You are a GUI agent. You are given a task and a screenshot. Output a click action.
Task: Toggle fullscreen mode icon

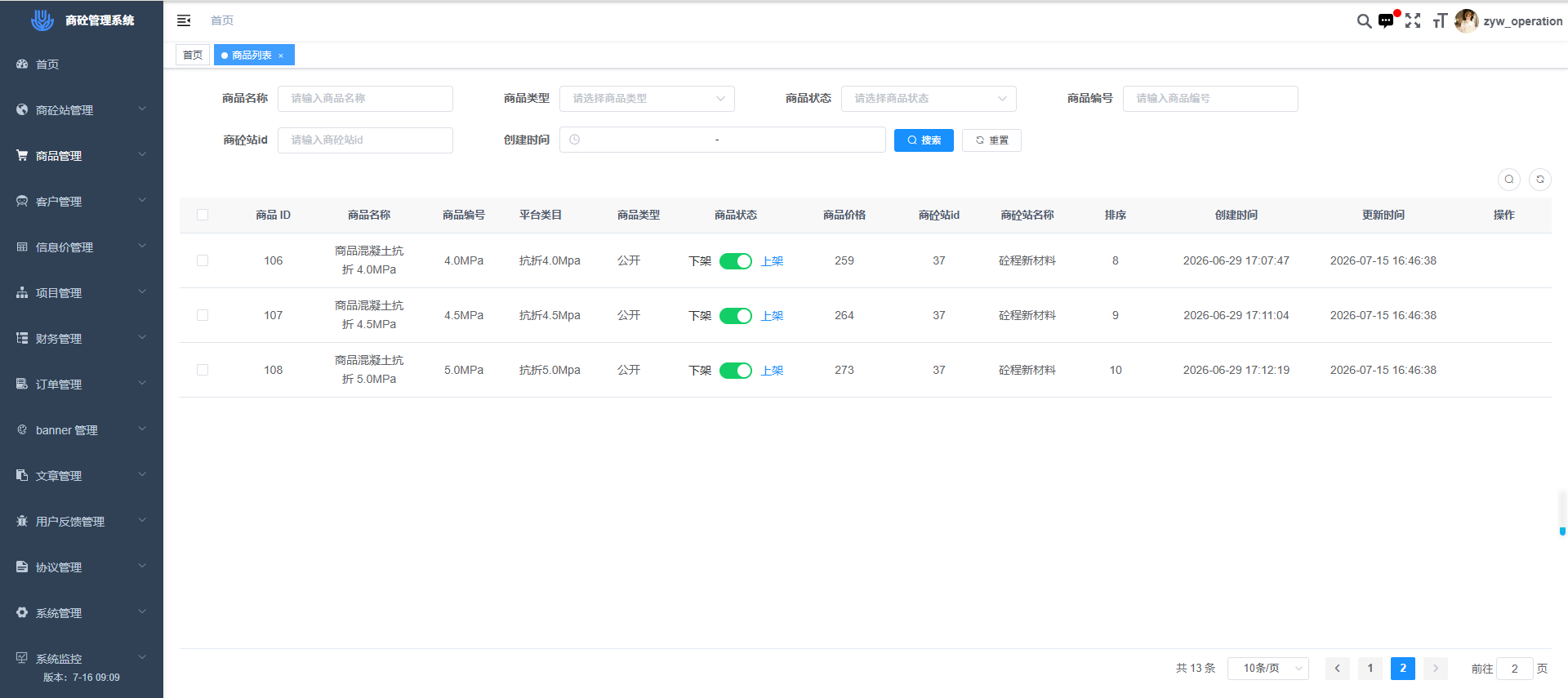[1413, 21]
